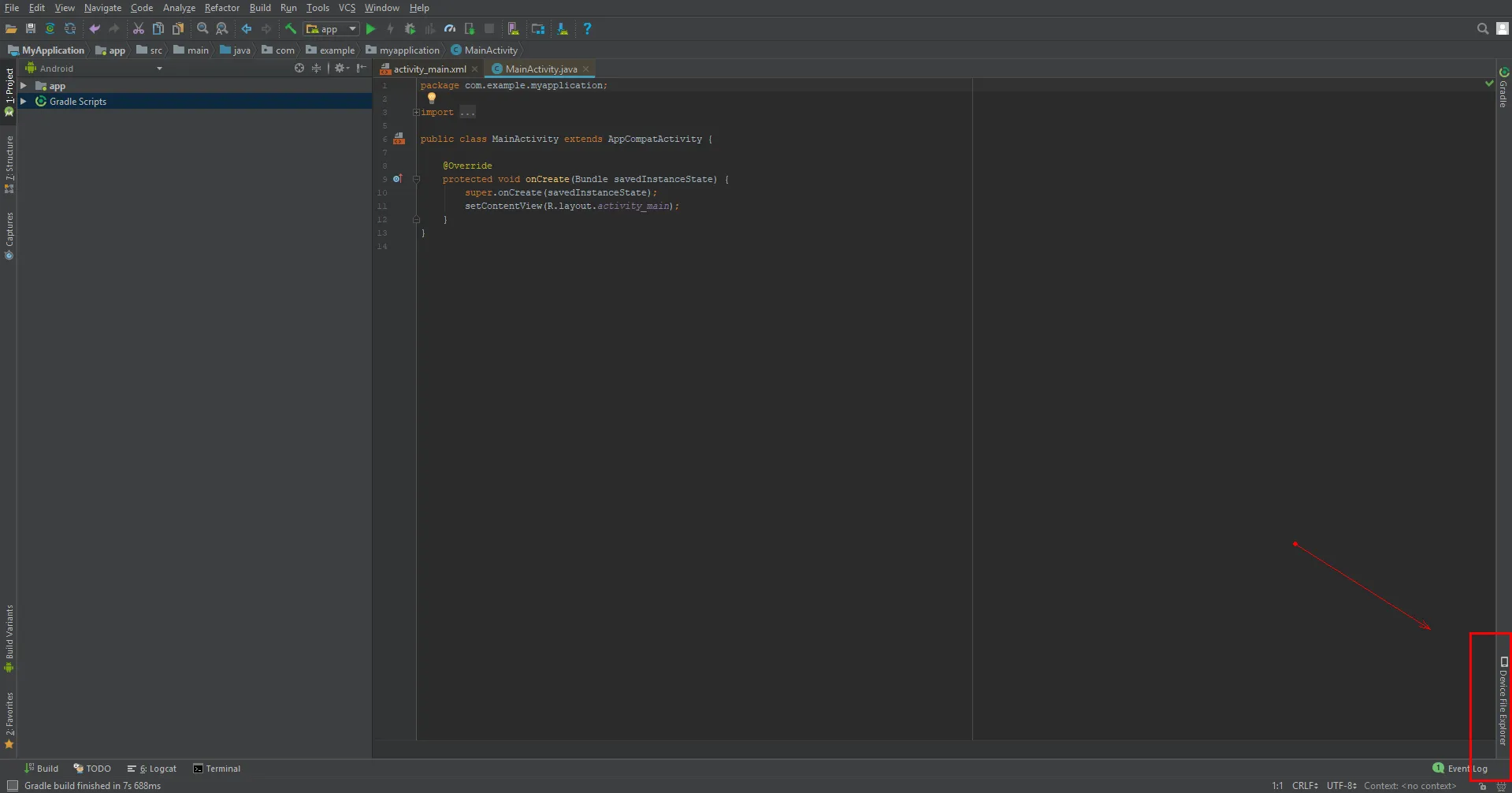Open the Refactor menu
This screenshot has width=1512, height=793.
(x=221, y=8)
